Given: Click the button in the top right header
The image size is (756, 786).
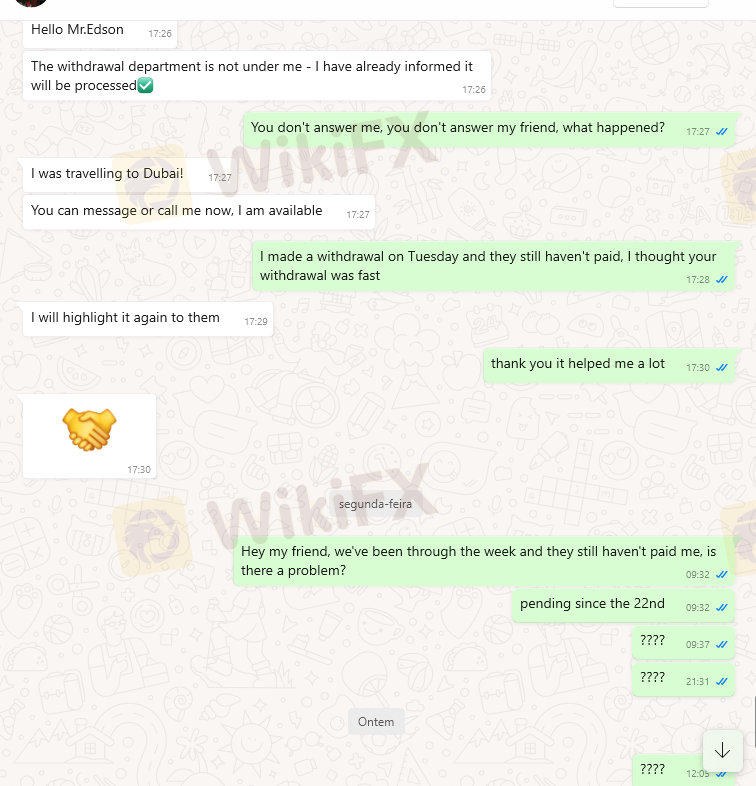Looking at the screenshot, I should coord(661,3).
